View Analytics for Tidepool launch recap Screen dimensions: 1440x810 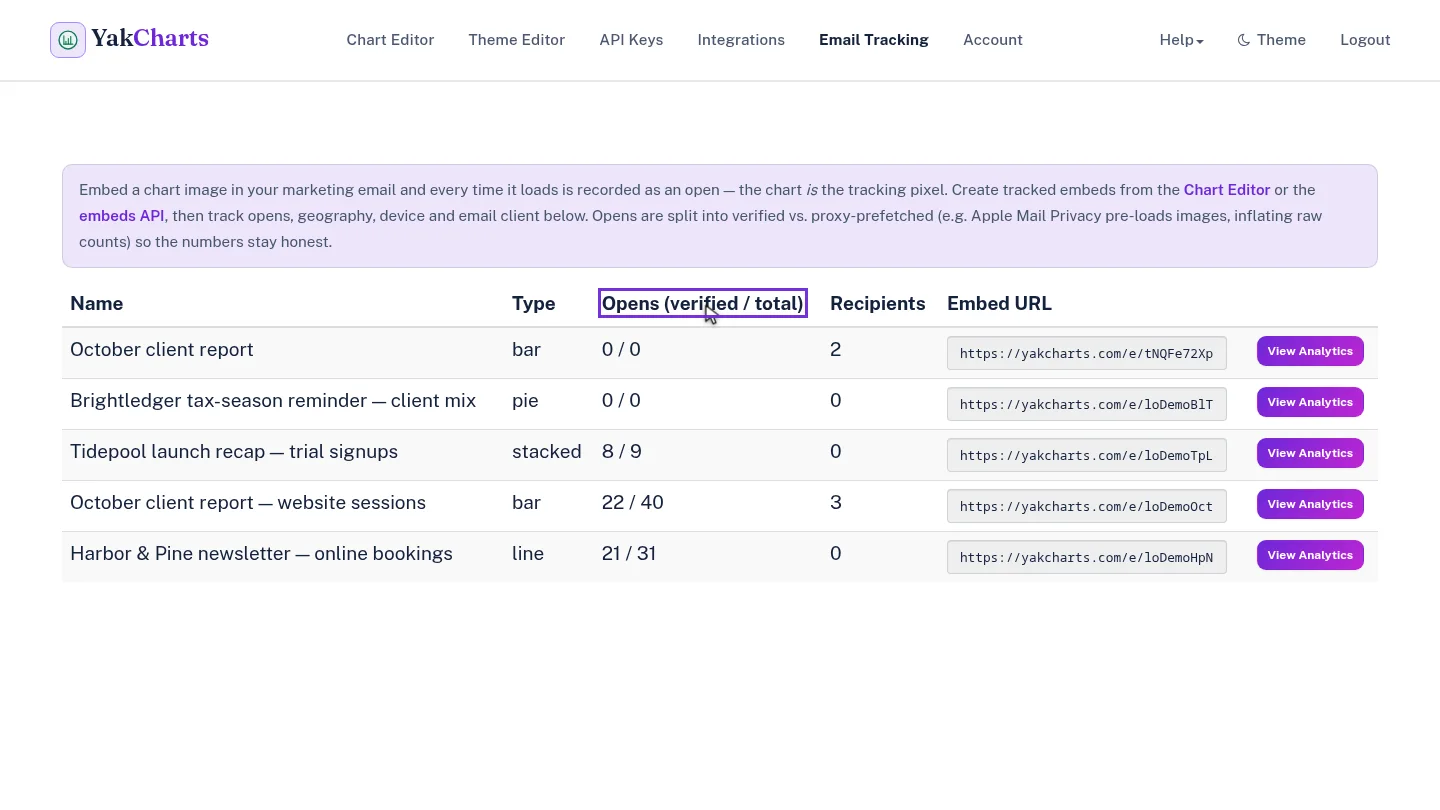coord(1310,453)
